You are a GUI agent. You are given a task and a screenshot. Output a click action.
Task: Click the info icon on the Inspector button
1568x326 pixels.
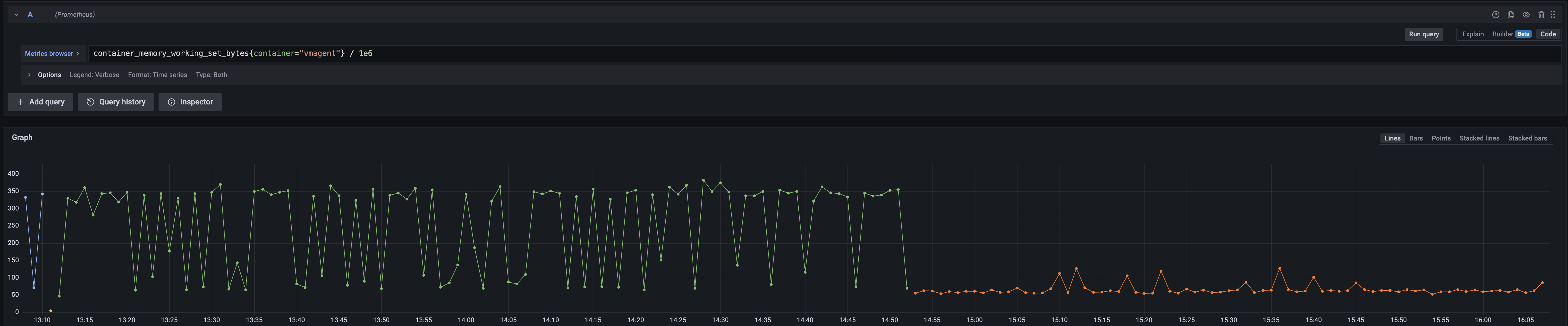coord(171,102)
